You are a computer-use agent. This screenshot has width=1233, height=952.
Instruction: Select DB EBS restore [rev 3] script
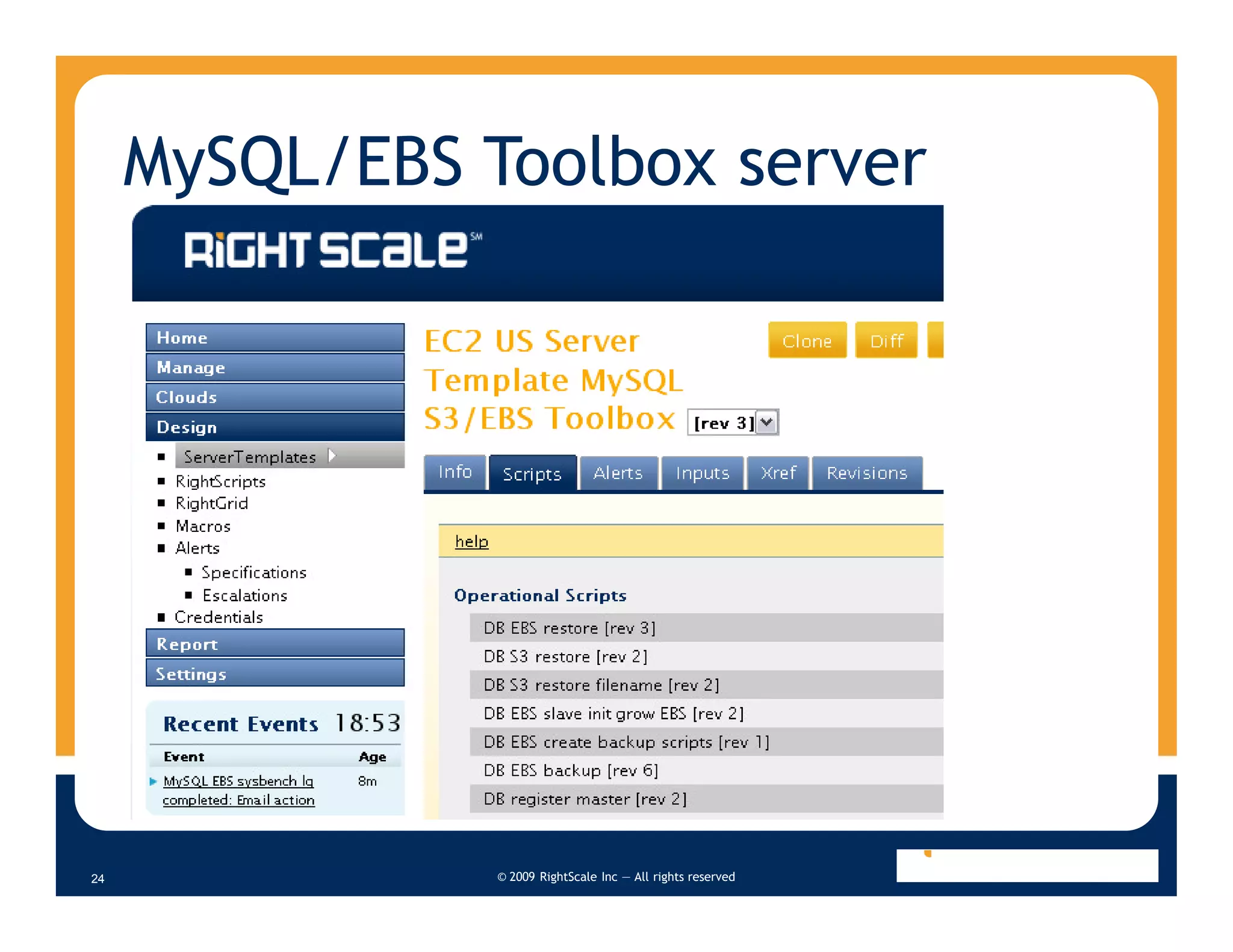[x=706, y=628]
